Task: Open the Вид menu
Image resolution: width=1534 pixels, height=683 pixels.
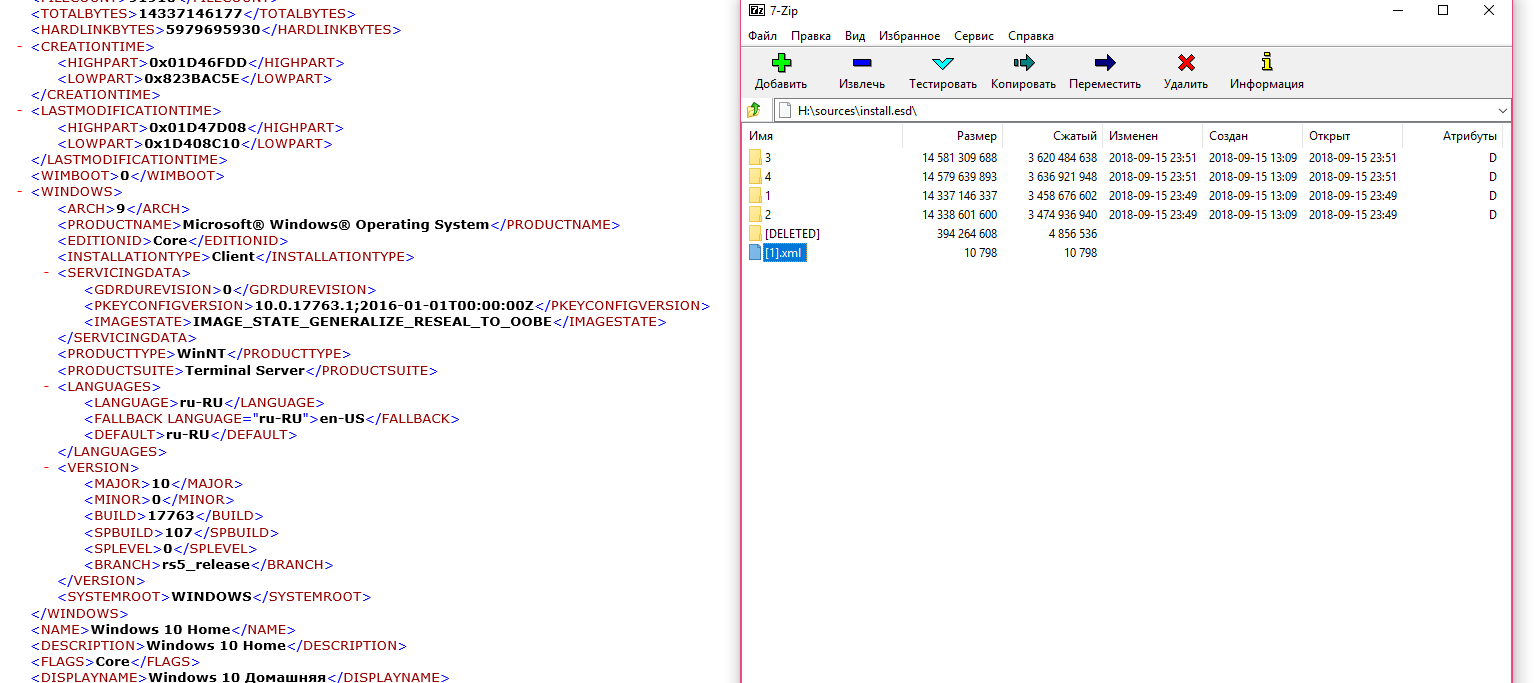Action: [855, 36]
